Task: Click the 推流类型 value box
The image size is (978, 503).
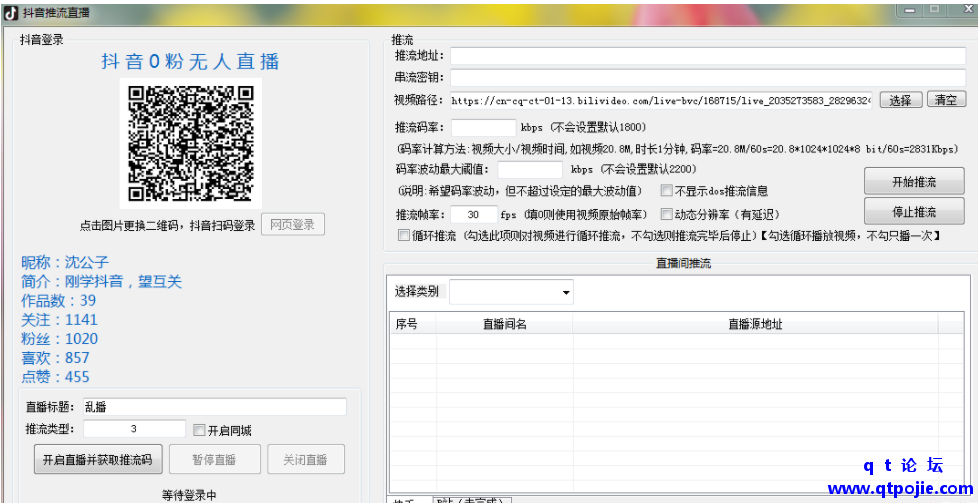Action: [x=134, y=429]
